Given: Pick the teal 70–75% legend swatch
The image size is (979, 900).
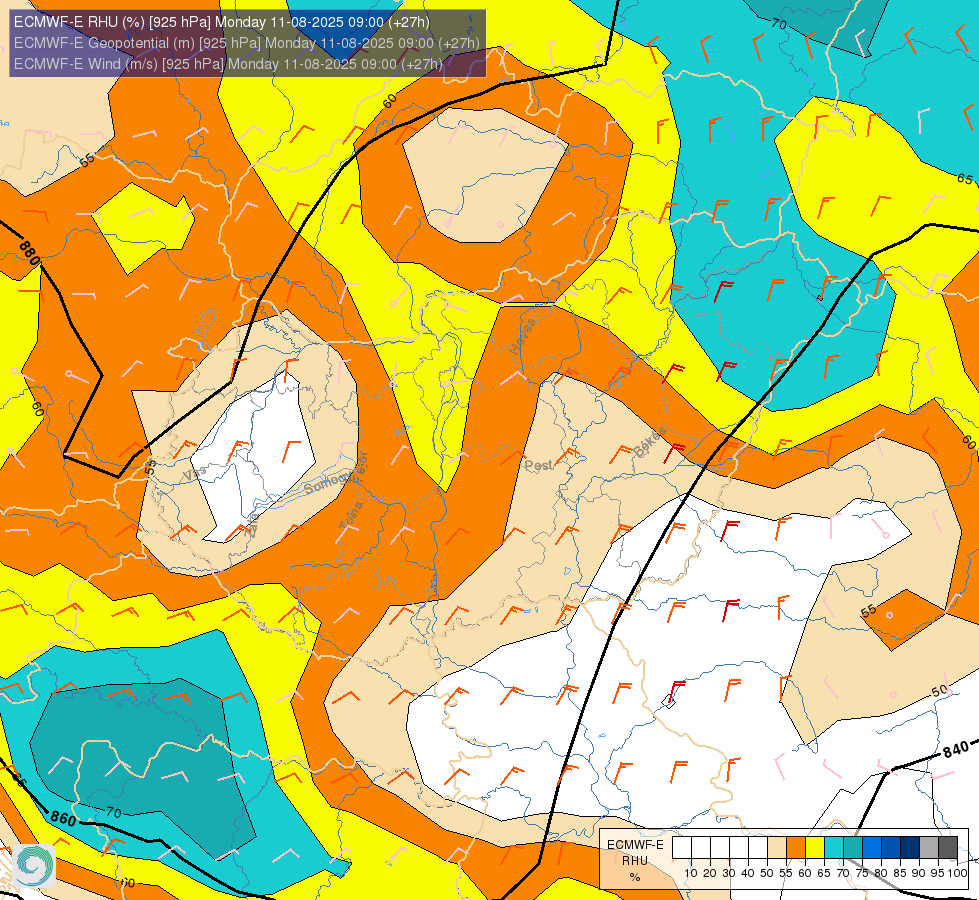Looking at the screenshot, I should click(x=853, y=848).
